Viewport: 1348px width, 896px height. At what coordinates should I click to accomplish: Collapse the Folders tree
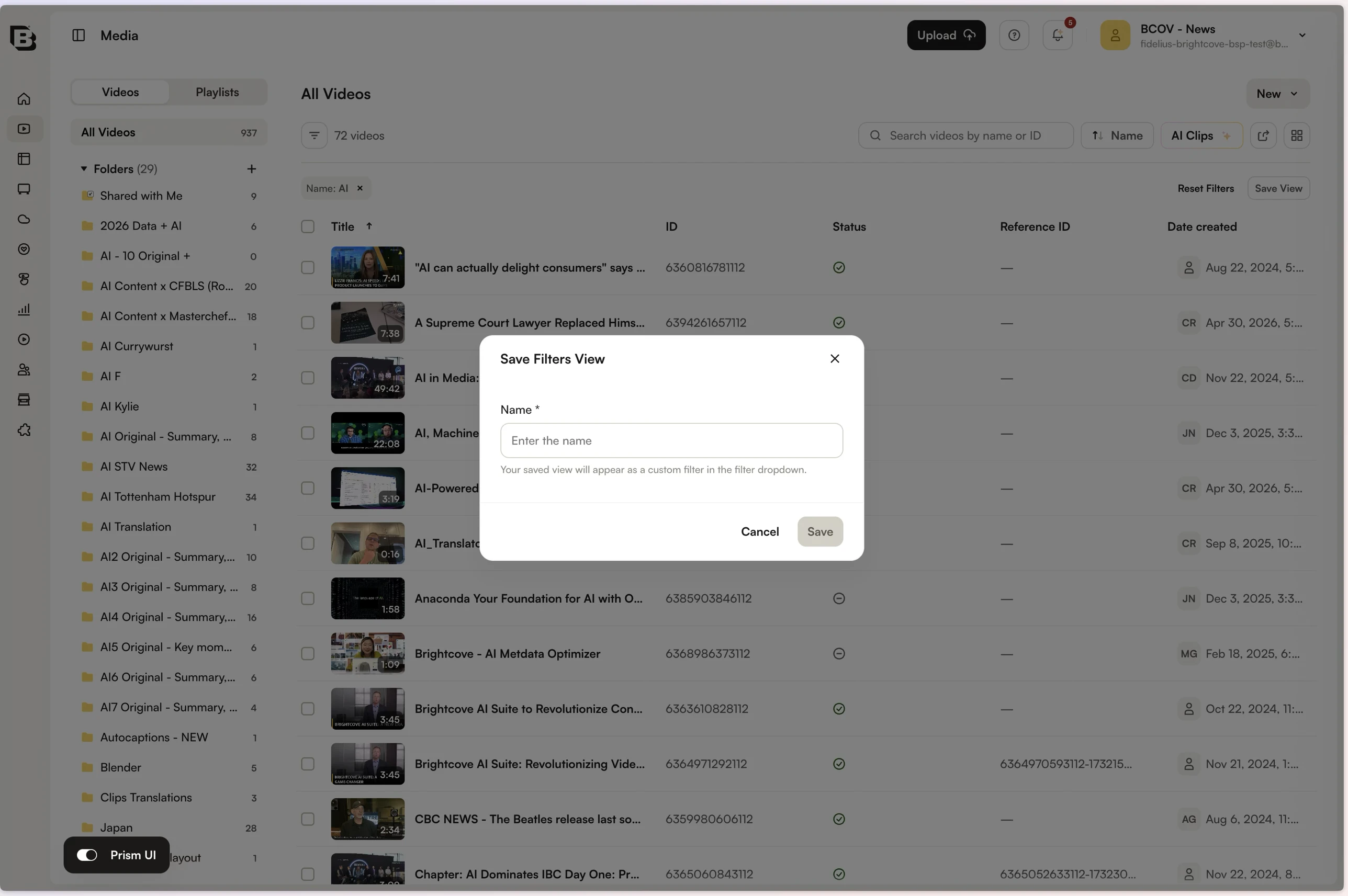tap(83, 168)
